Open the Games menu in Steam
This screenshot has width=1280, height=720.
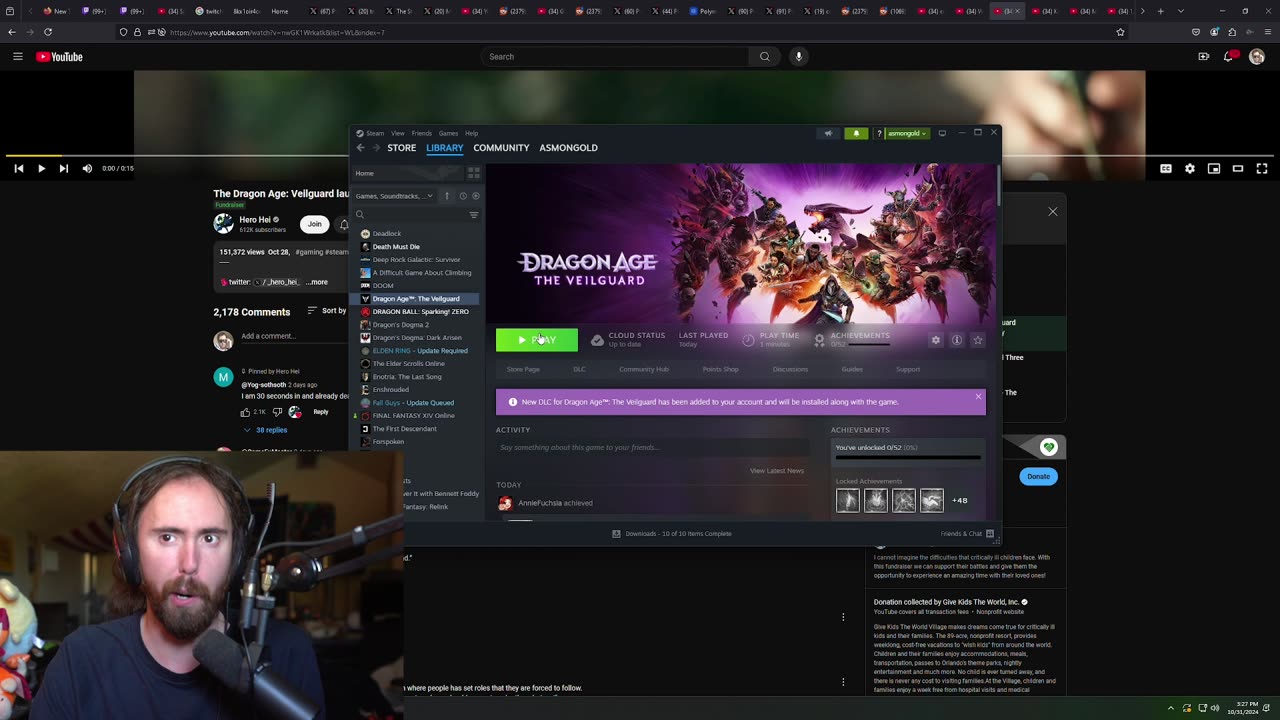[x=448, y=133]
